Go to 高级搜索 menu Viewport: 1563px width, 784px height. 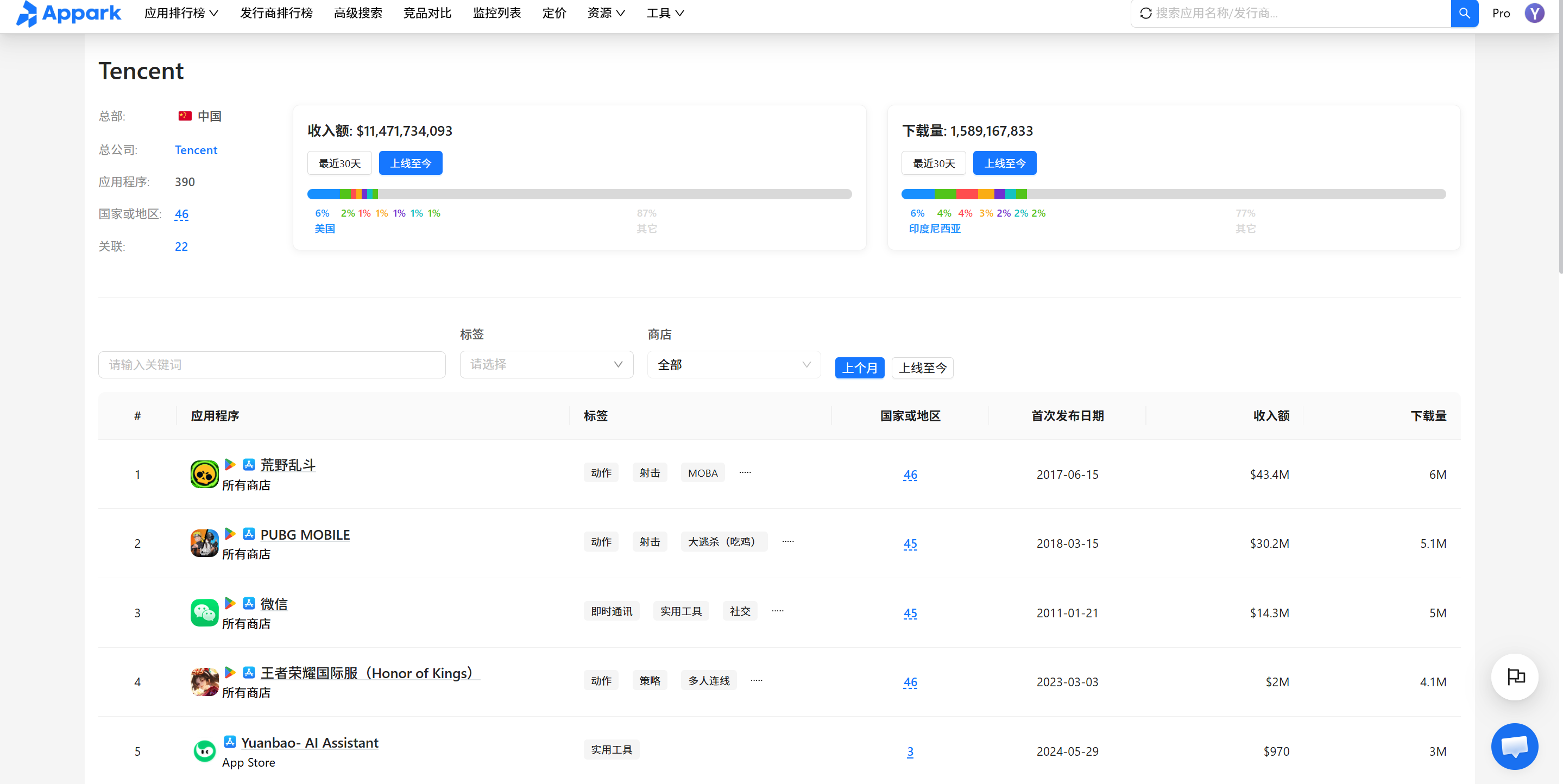click(x=358, y=12)
